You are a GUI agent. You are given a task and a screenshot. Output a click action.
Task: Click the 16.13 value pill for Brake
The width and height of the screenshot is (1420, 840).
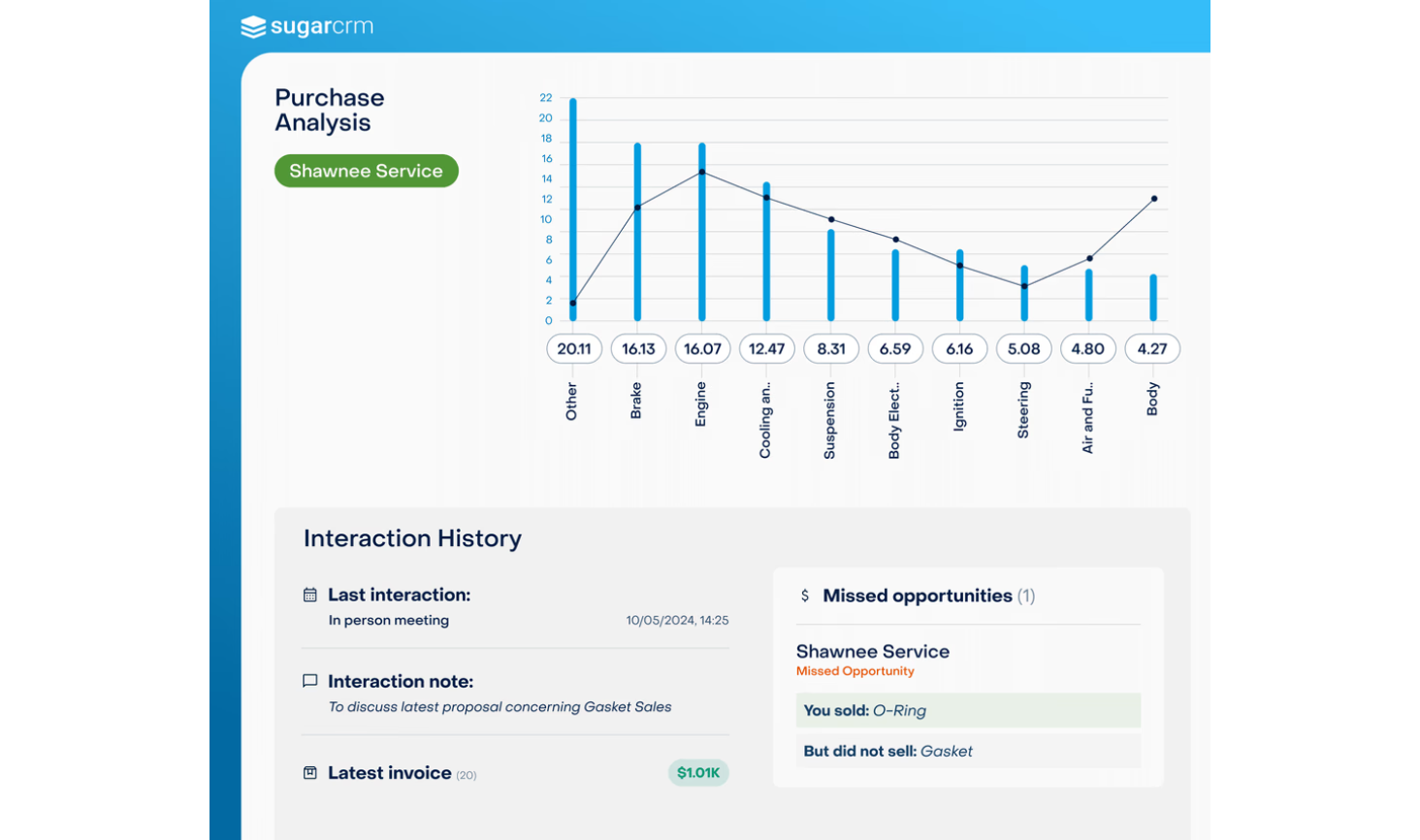point(638,349)
